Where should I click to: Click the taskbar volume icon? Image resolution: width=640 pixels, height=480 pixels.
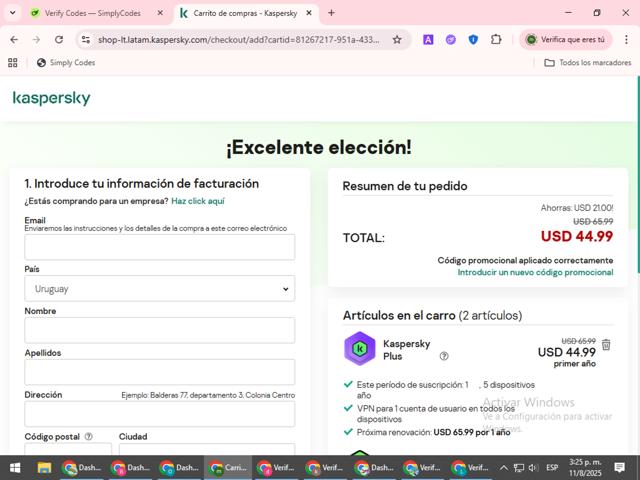click(x=533, y=468)
